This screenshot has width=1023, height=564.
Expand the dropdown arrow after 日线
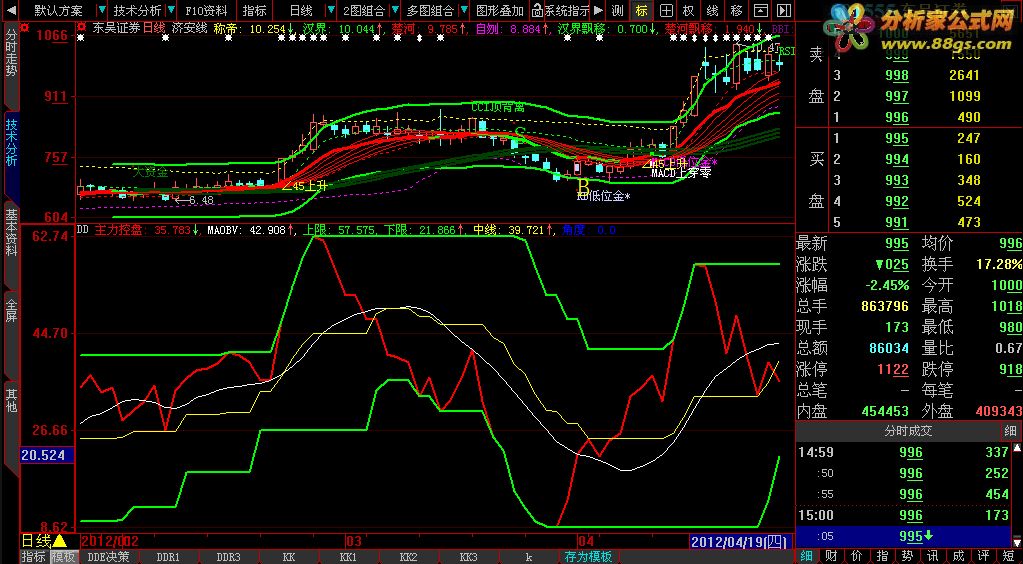coord(331,10)
